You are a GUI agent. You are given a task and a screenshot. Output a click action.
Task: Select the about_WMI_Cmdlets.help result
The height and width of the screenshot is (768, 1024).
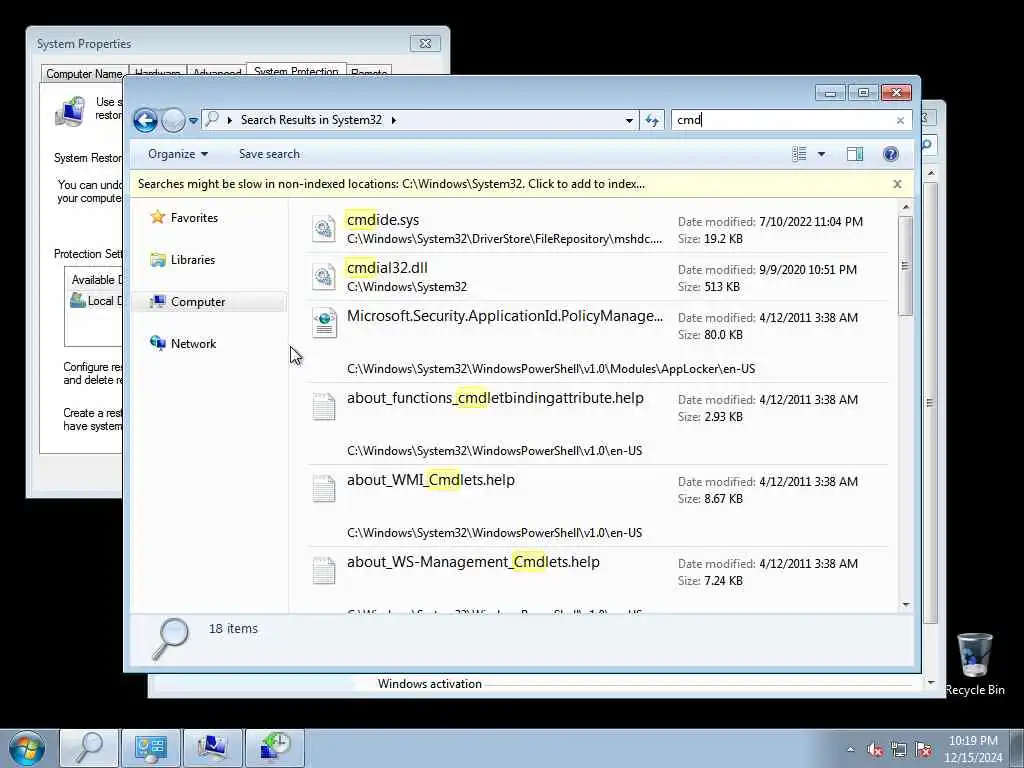coord(598,506)
